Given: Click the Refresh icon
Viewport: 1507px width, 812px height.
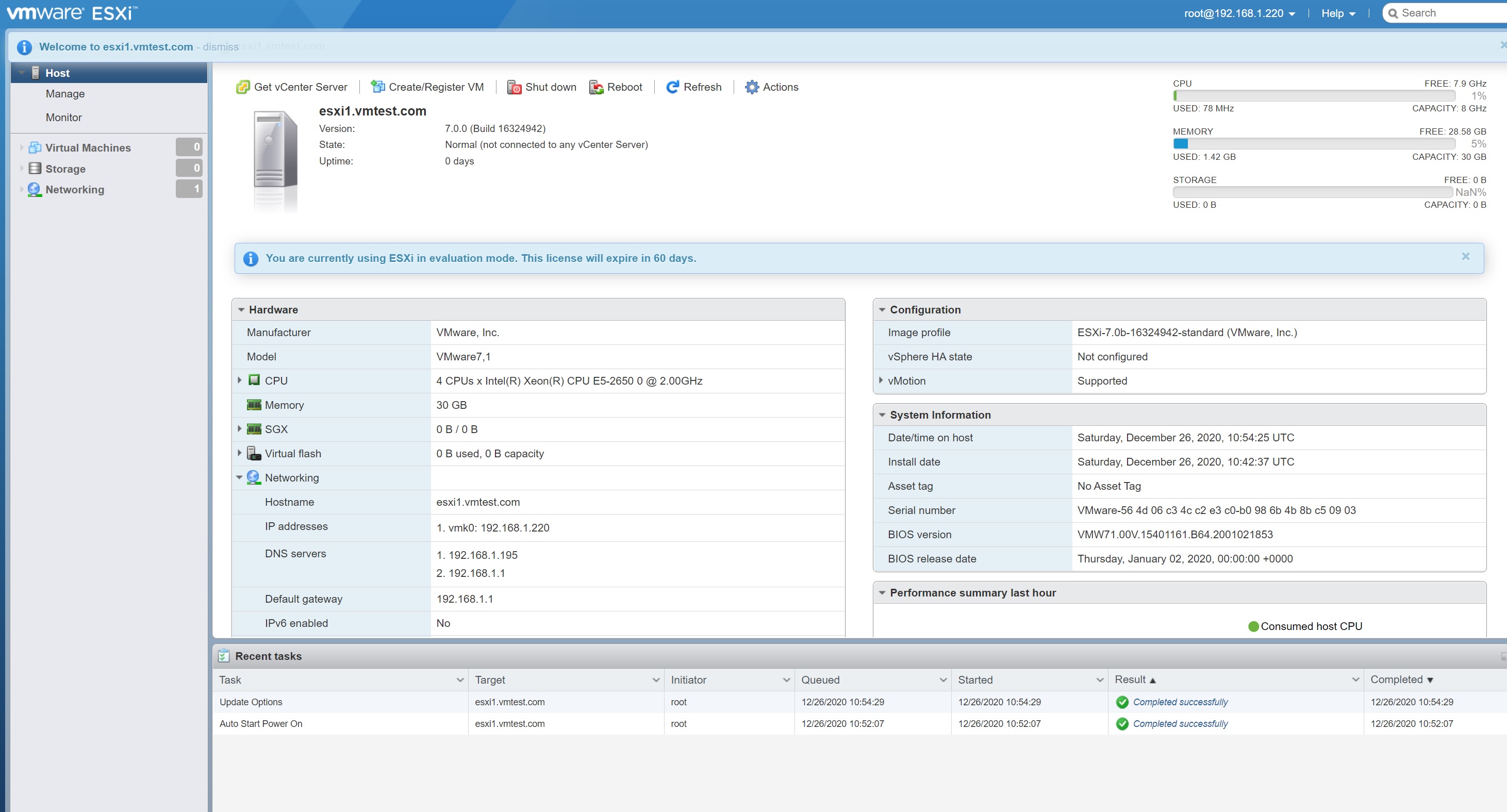Looking at the screenshot, I should 673,87.
